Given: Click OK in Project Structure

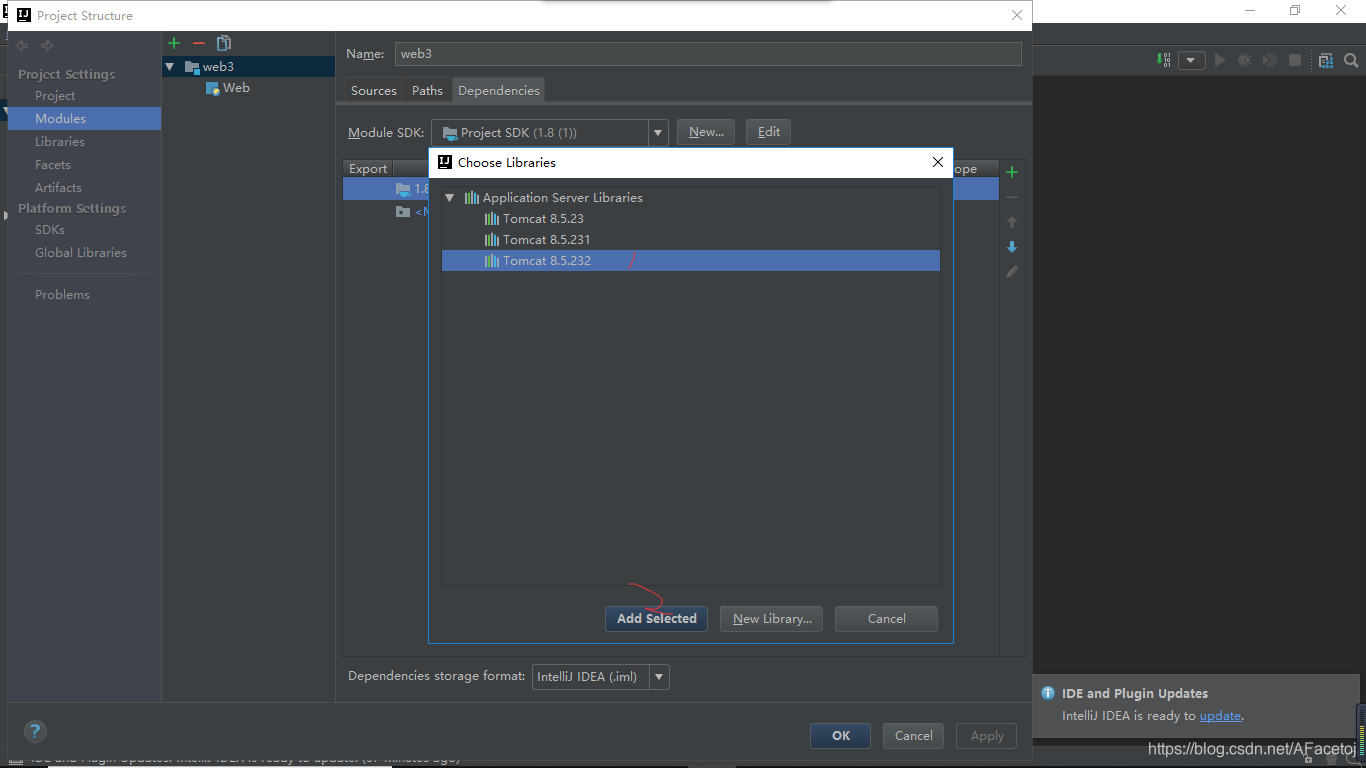Looking at the screenshot, I should pos(840,736).
